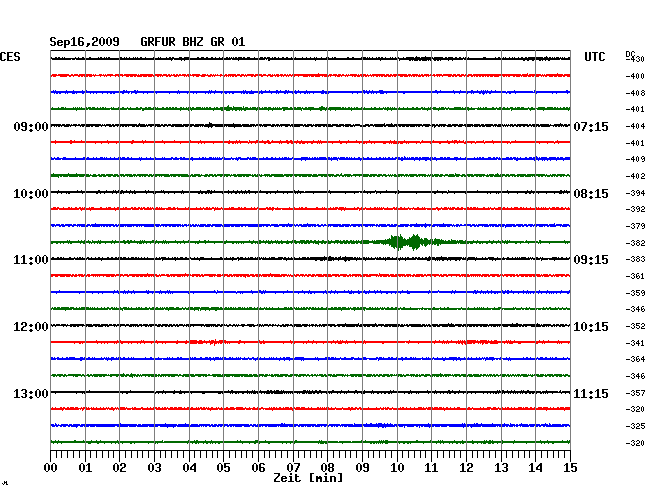
Task: Click the DC offset value -382
Action: (635, 243)
